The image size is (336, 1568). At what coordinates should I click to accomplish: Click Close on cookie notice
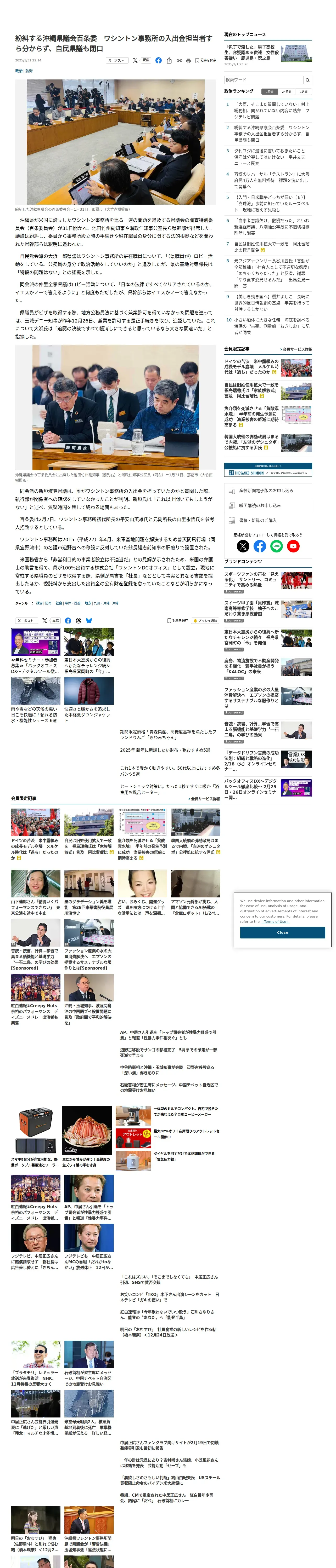(282, 932)
